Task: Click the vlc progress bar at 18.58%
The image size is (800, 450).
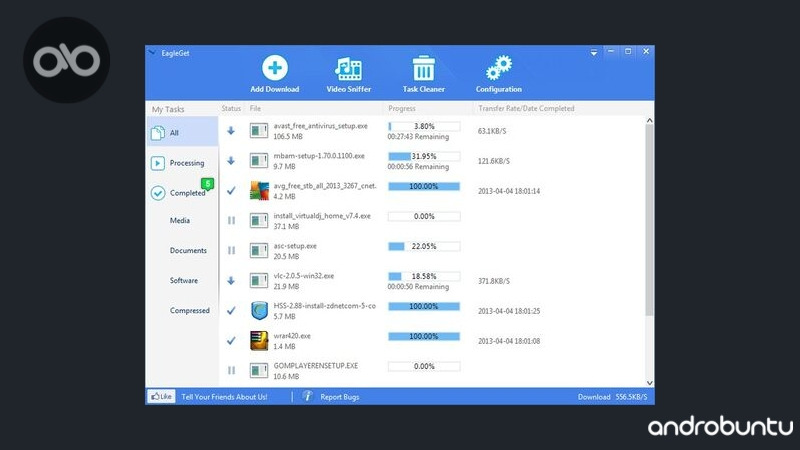Action: coord(423,276)
